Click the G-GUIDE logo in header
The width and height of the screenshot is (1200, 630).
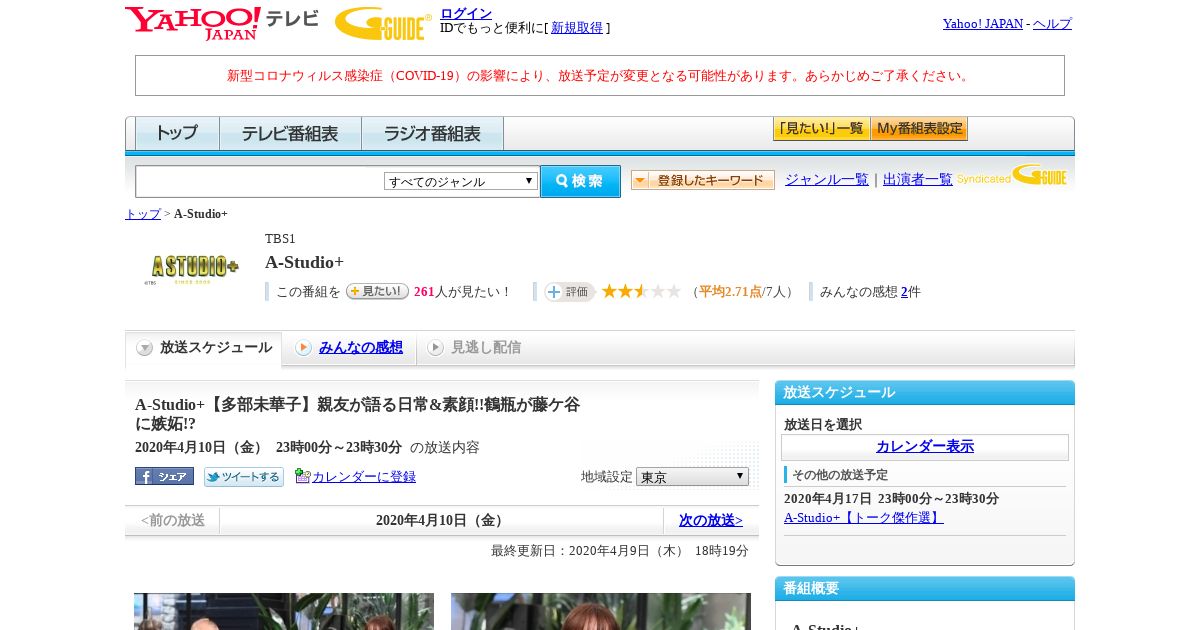point(383,24)
